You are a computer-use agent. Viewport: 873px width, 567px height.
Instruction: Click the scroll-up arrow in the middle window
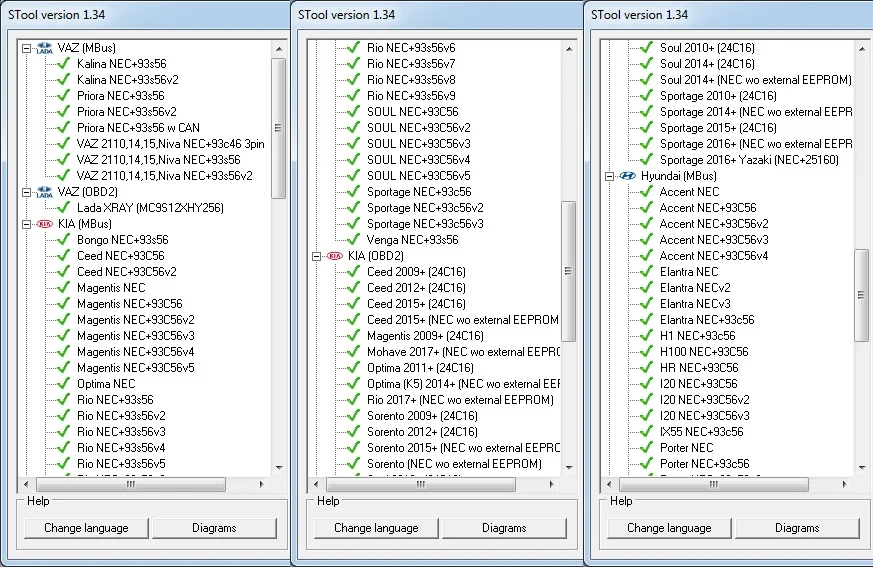pos(569,49)
